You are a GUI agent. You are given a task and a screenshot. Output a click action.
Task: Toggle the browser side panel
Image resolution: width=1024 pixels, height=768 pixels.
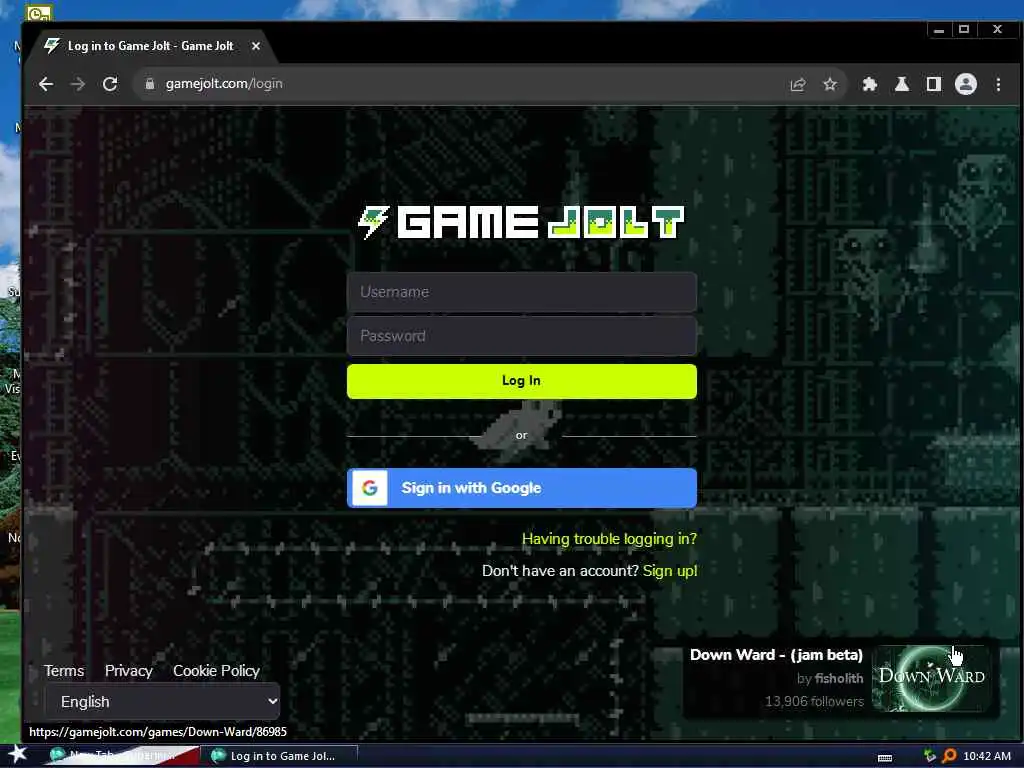click(933, 84)
